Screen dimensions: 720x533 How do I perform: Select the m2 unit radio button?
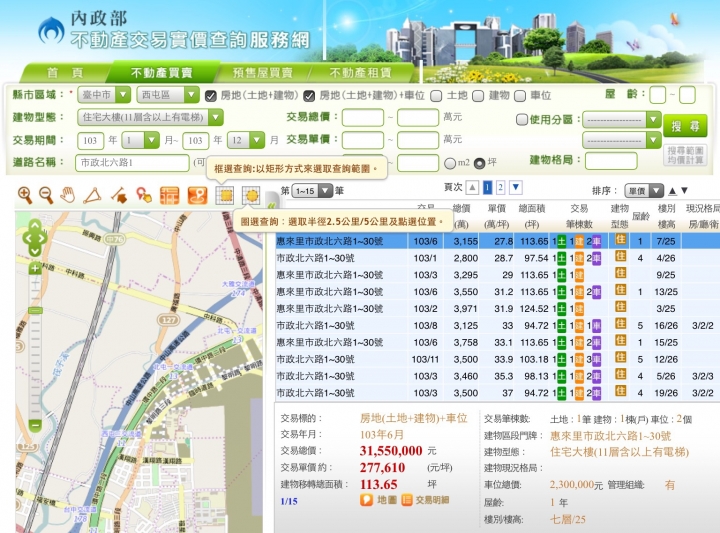coord(450,163)
